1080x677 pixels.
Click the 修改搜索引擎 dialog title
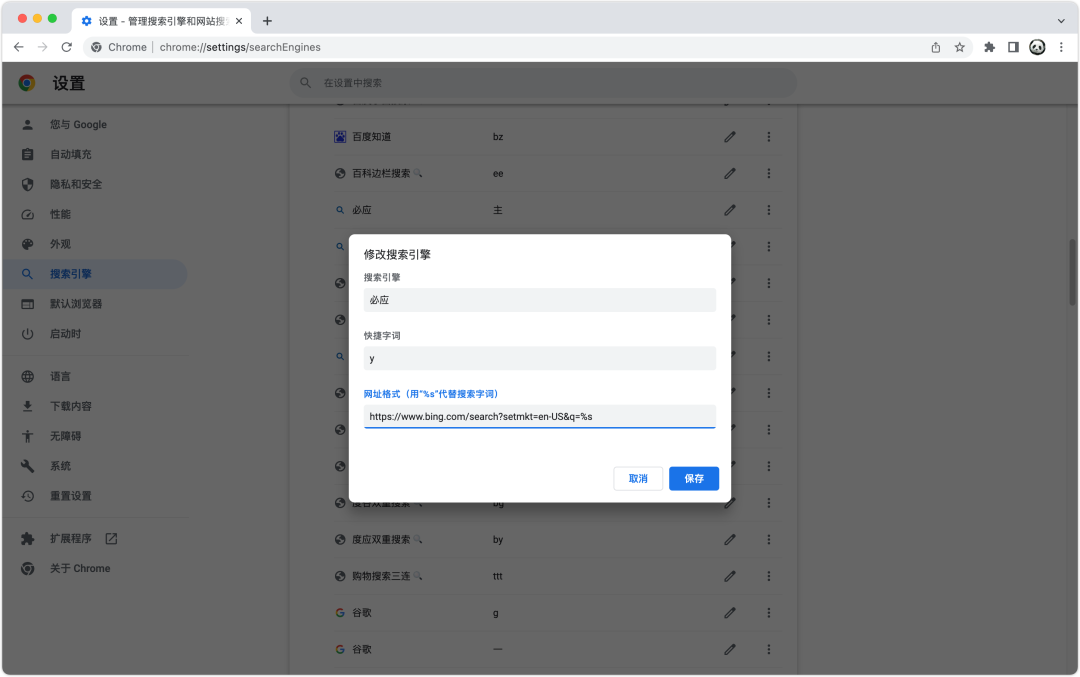tap(397, 255)
